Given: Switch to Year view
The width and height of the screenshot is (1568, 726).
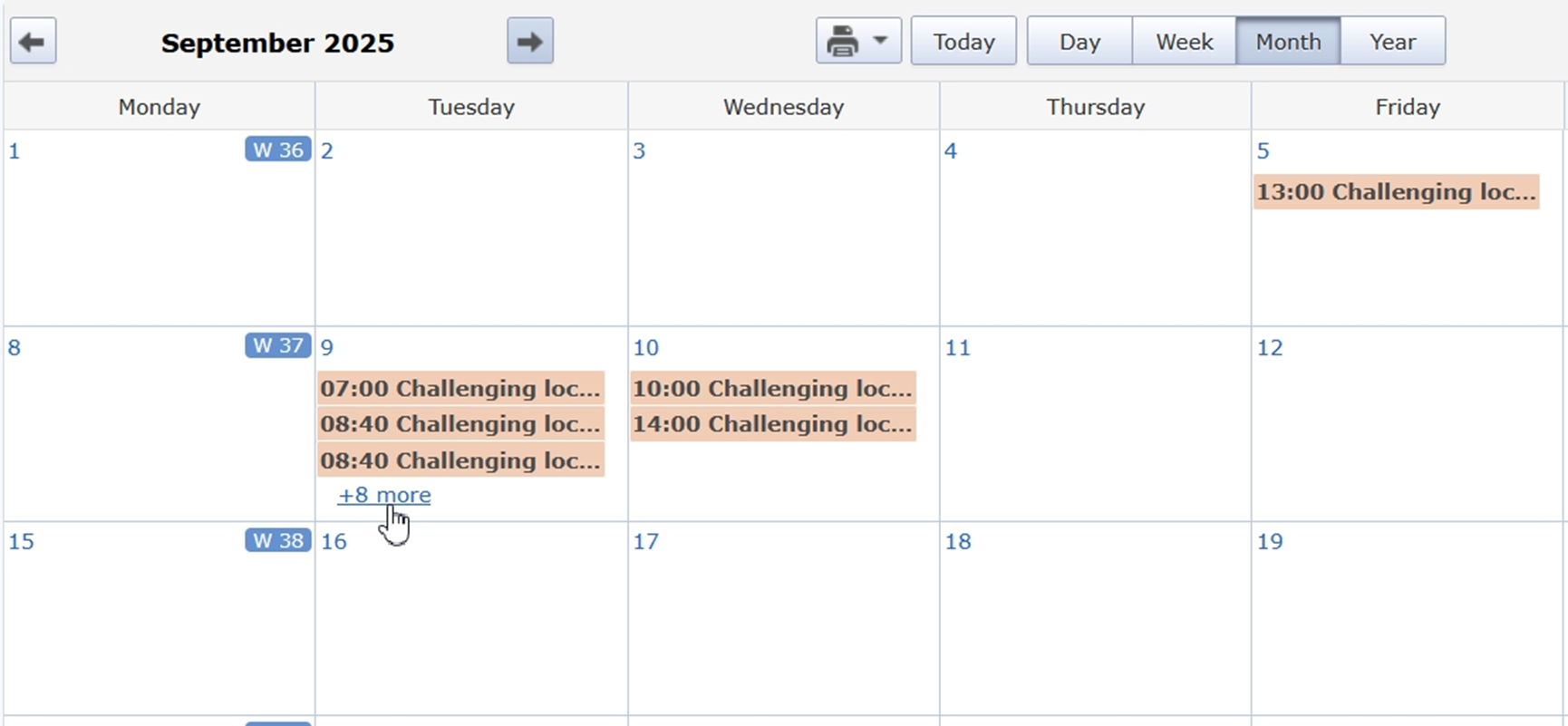Looking at the screenshot, I should (x=1392, y=42).
